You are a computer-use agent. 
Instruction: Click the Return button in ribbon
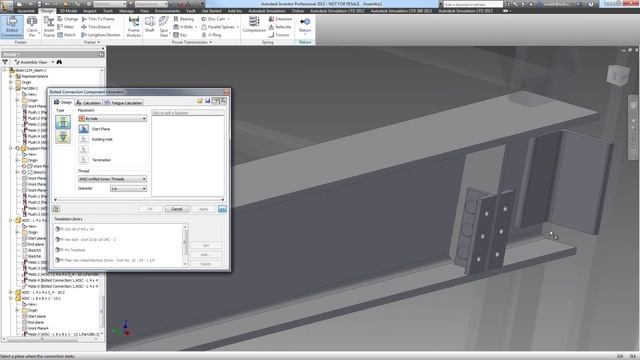(x=305, y=25)
